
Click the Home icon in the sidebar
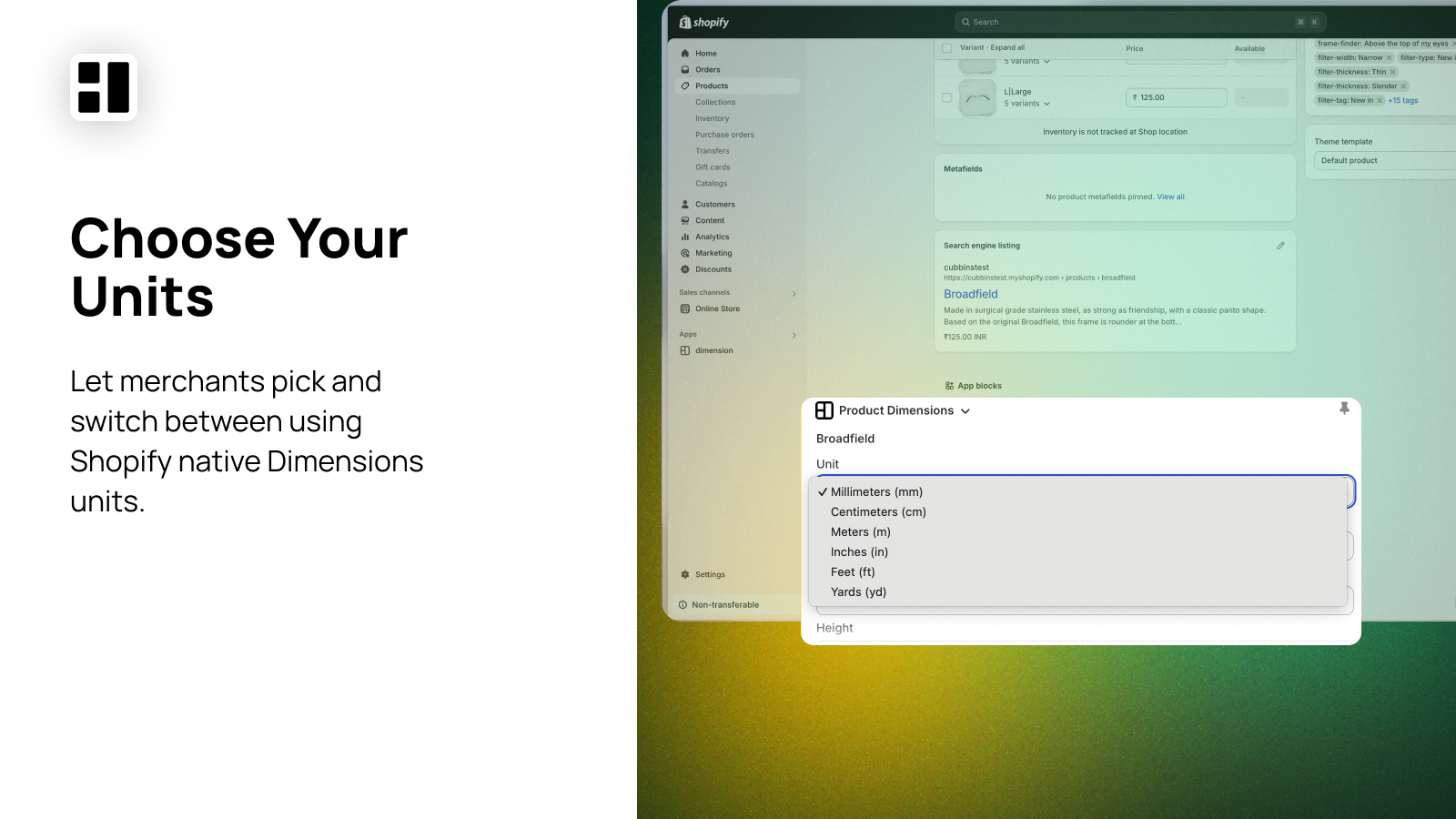pyautogui.click(x=685, y=54)
